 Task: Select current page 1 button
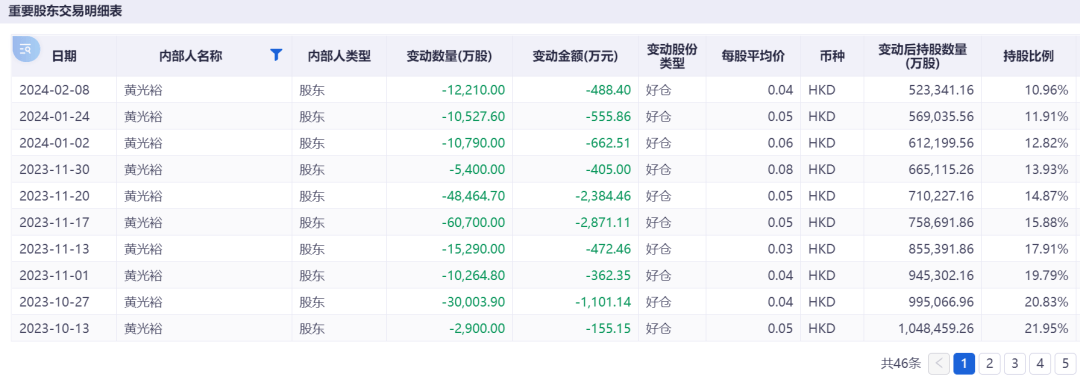[x=964, y=363]
